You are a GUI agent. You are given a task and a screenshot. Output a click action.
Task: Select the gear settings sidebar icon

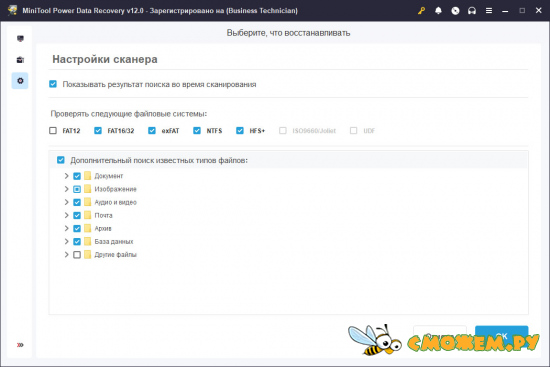(20, 81)
